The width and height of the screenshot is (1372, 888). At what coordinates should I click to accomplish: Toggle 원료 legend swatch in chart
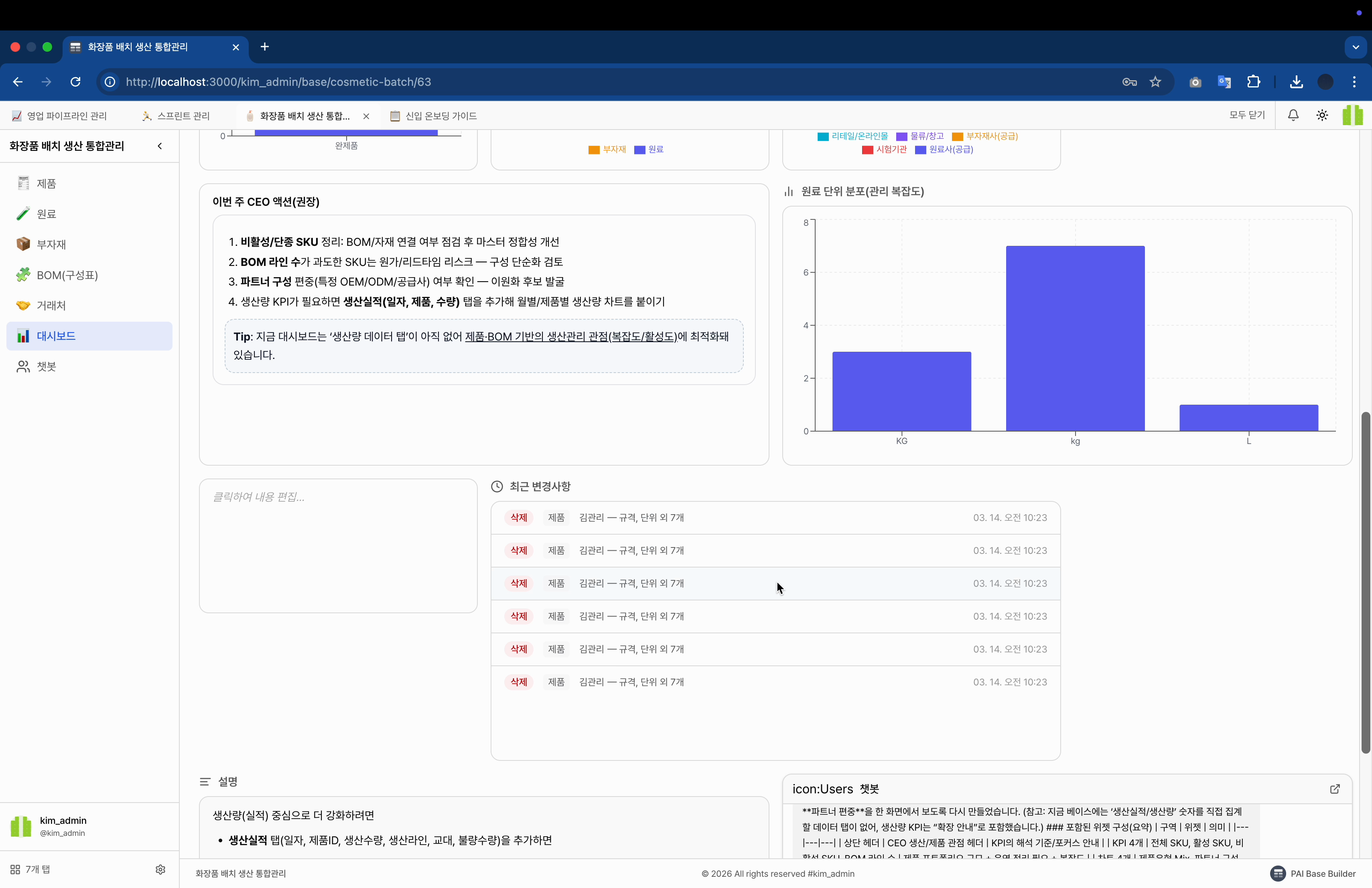point(639,150)
